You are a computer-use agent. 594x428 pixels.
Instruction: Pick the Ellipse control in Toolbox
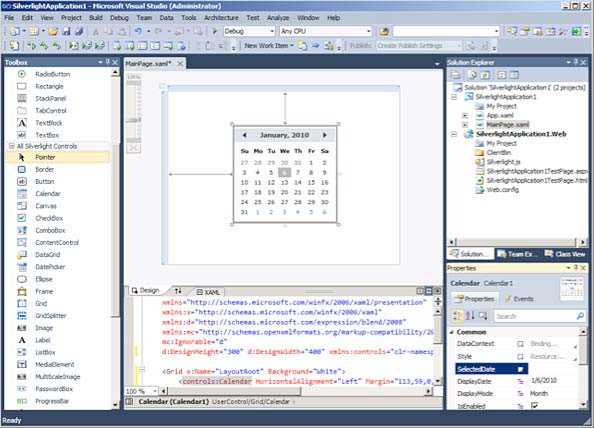[x=44, y=279]
